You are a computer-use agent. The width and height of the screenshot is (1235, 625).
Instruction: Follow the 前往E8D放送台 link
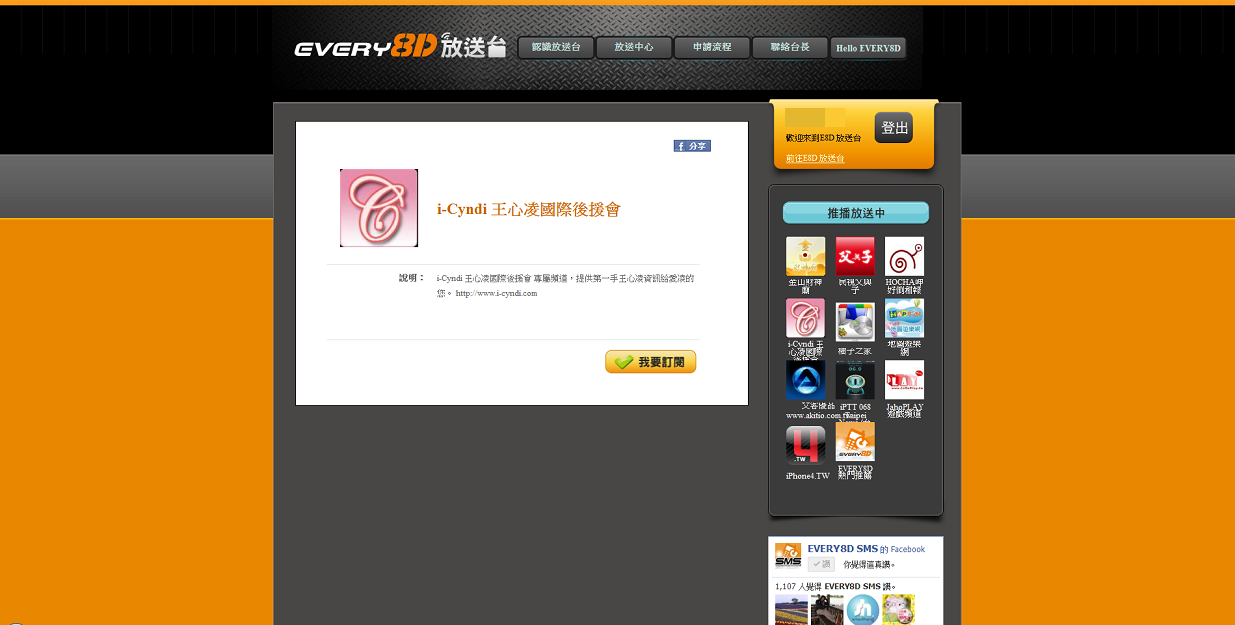[815, 159]
